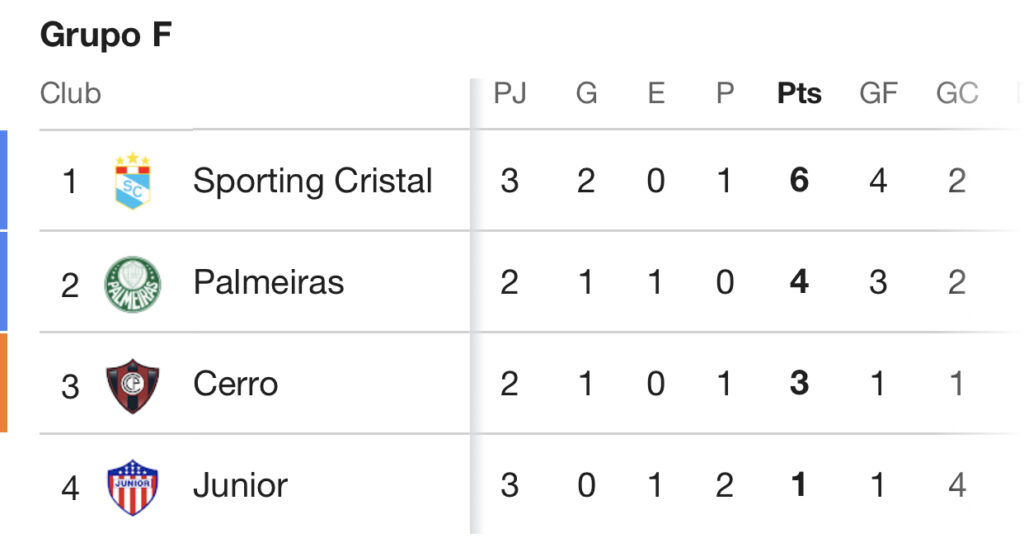Open the Palmeiras team link
Viewport: 1024px width, 557px height.
(x=268, y=283)
